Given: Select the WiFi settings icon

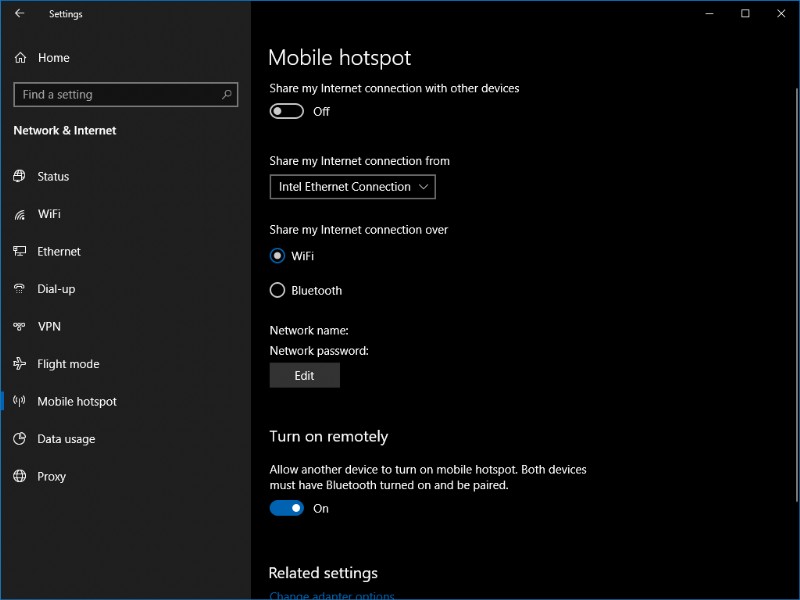Looking at the screenshot, I should 21,213.
